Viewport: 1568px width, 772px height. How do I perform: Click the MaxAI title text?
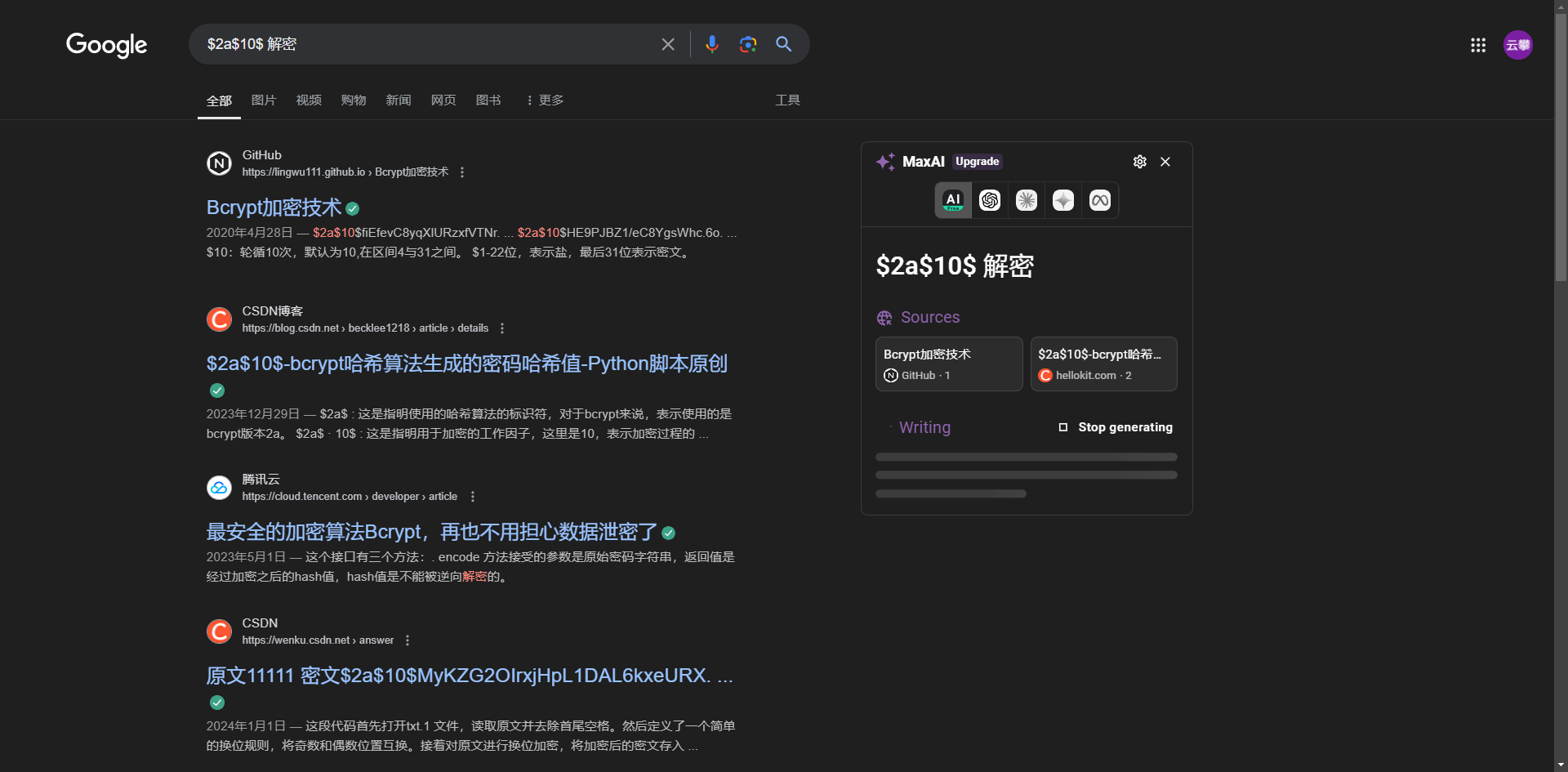(924, 162)
